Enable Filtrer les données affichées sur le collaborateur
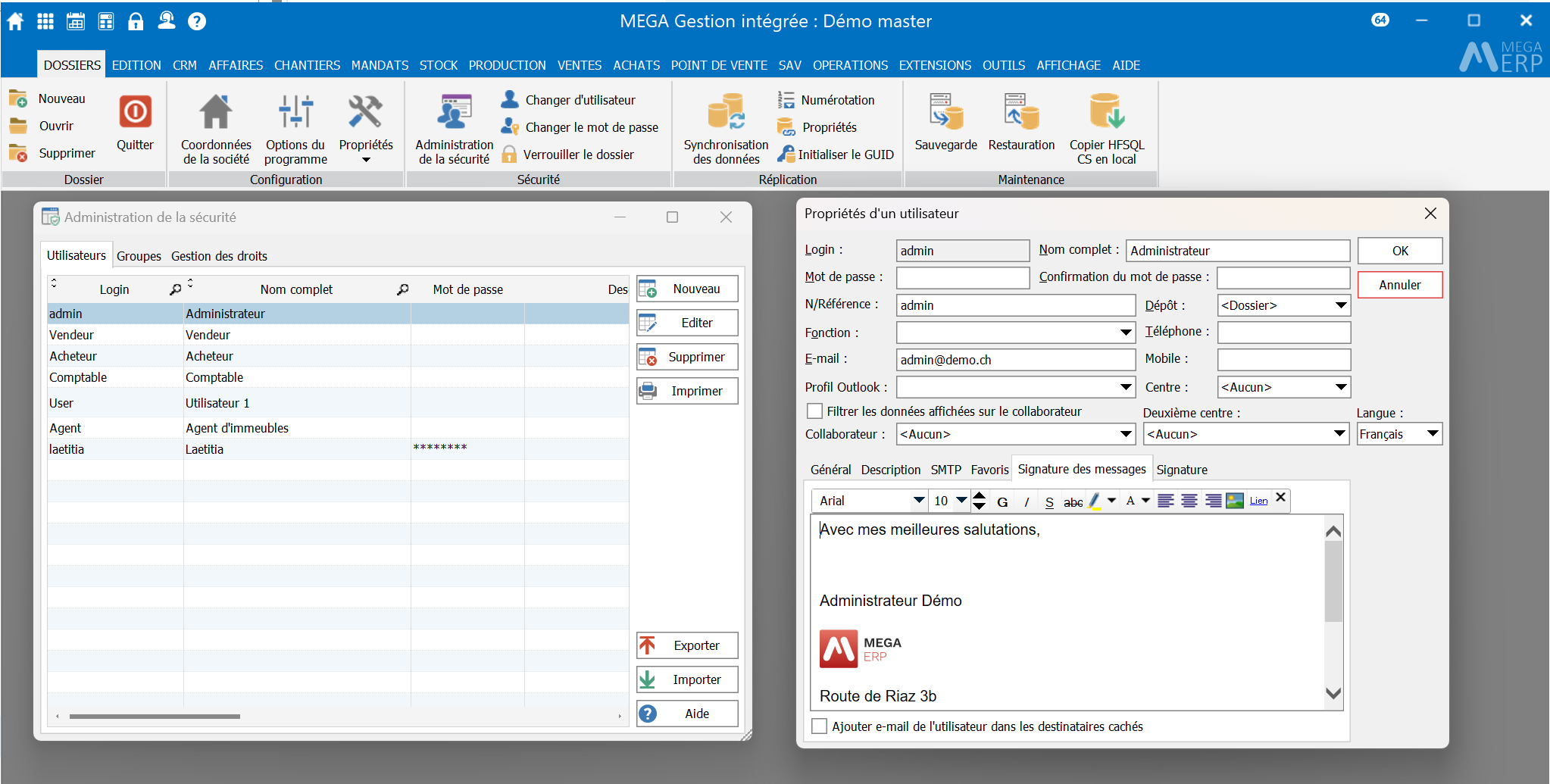 pyautogui.click(x=815, y=411)
